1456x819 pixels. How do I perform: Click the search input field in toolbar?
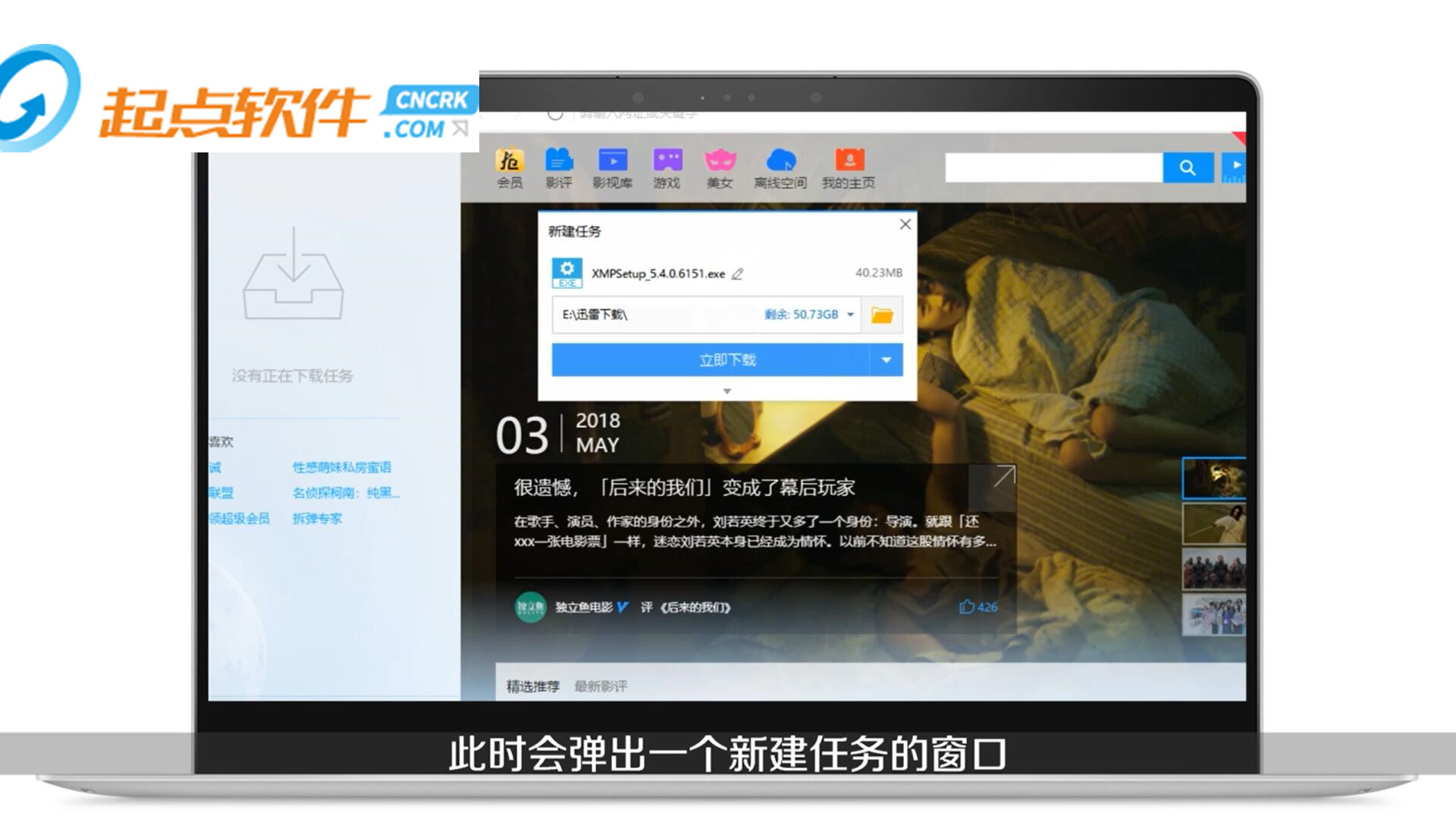[1053, 168]
